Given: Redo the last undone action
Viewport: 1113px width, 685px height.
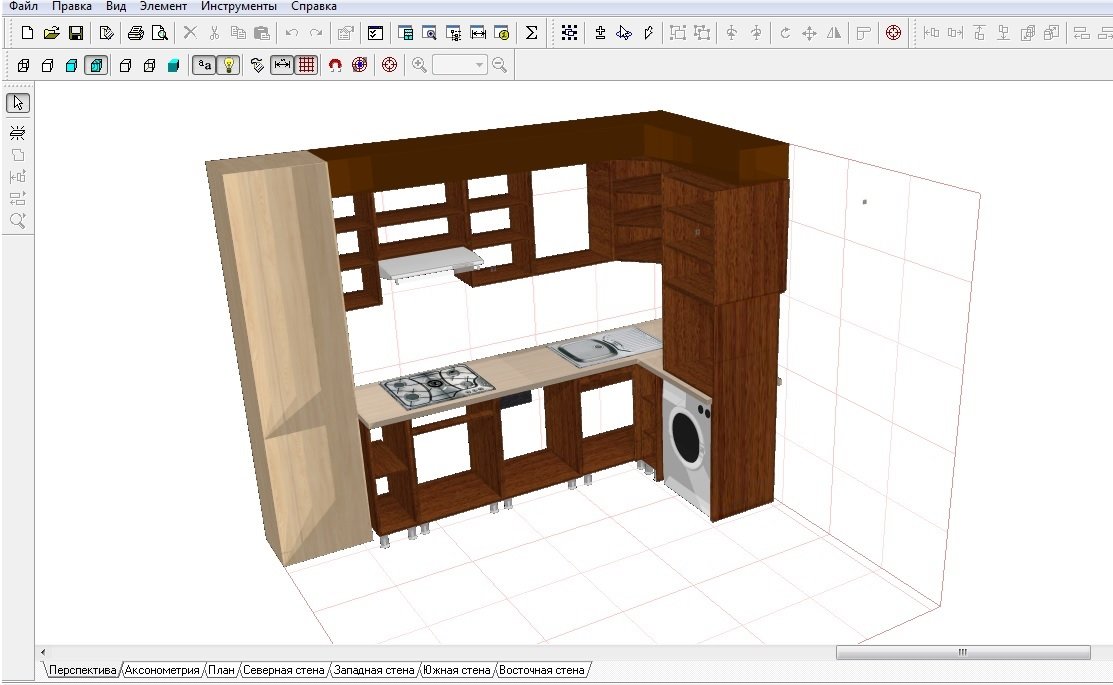Looking at the screenshot, I should coord(316,33).
